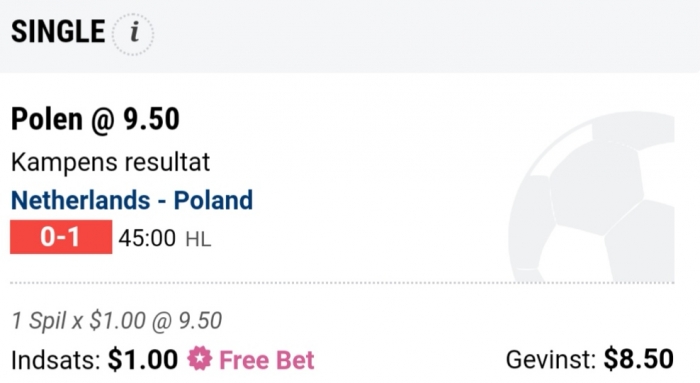Click the 1 Spil x $1.00 summary line
The height and width of the screenshot is (383, 700).
click(117, 321)
